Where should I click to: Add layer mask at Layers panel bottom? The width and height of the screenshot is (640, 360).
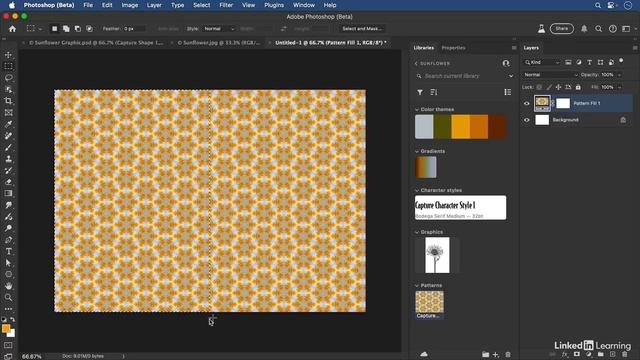(x=577, y=355)
